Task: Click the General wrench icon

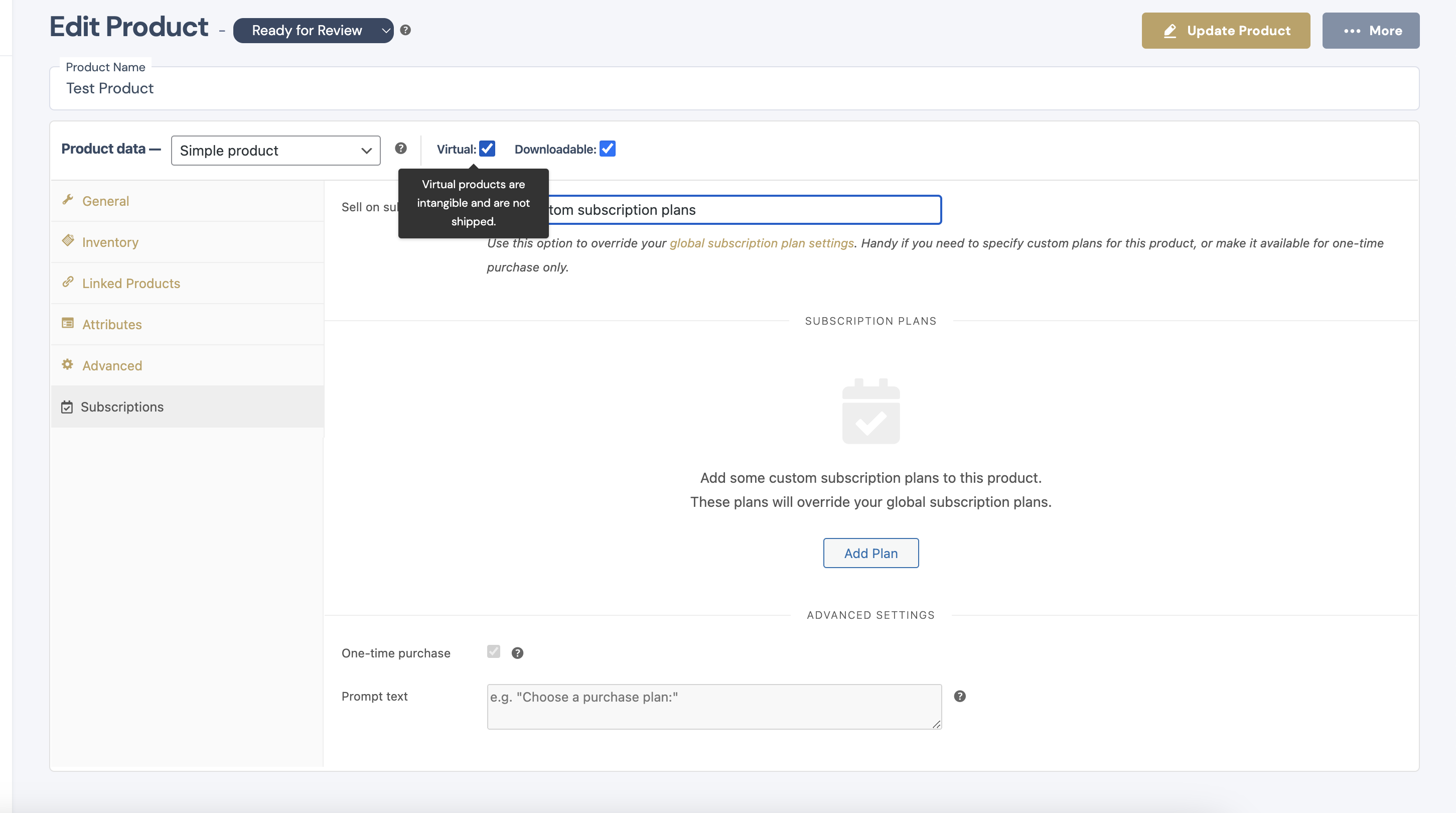Action: [x=68, y=200]
